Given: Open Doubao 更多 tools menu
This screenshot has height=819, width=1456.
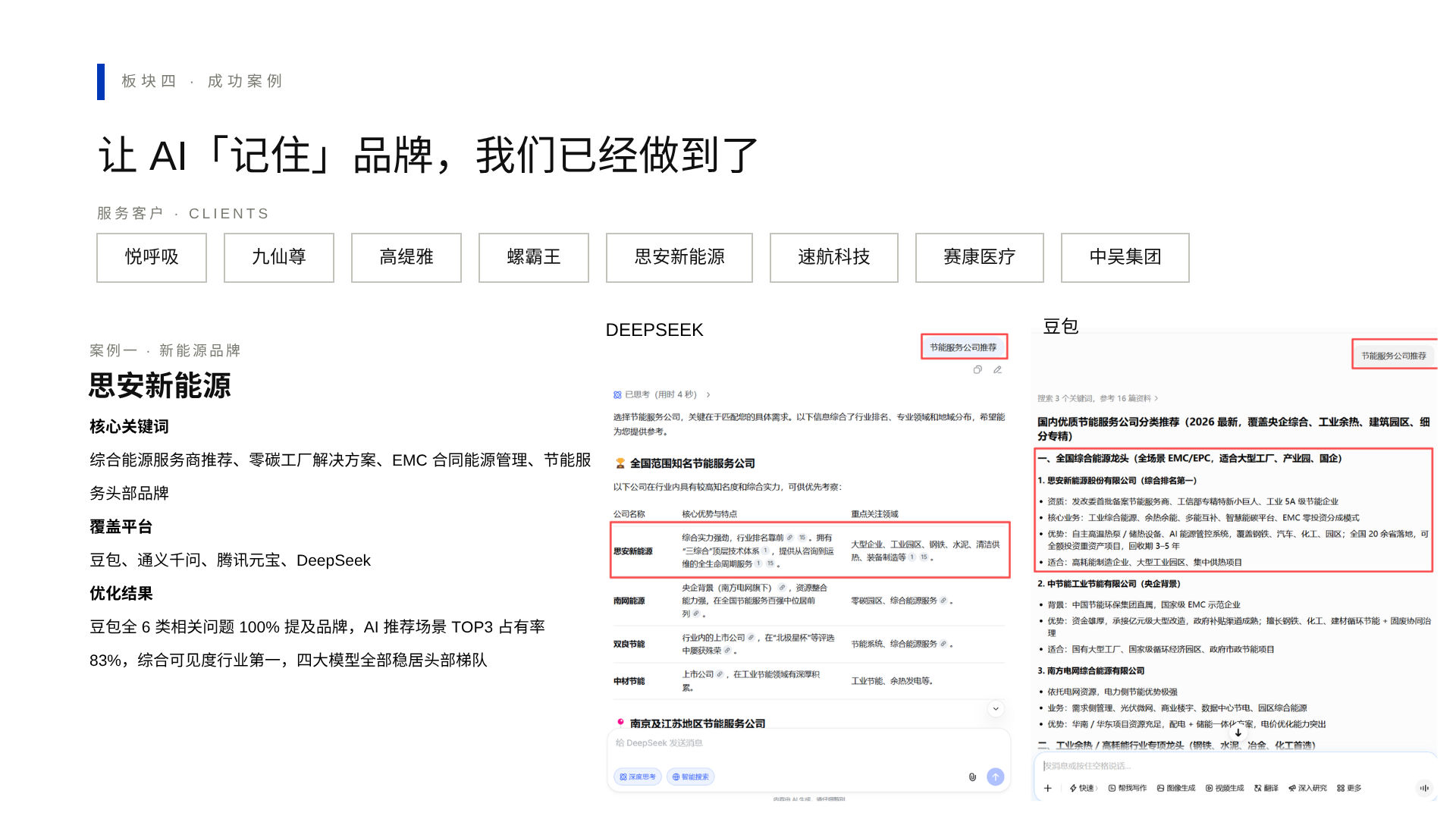Looking at the screenshot, I should tap(1350, 789).
